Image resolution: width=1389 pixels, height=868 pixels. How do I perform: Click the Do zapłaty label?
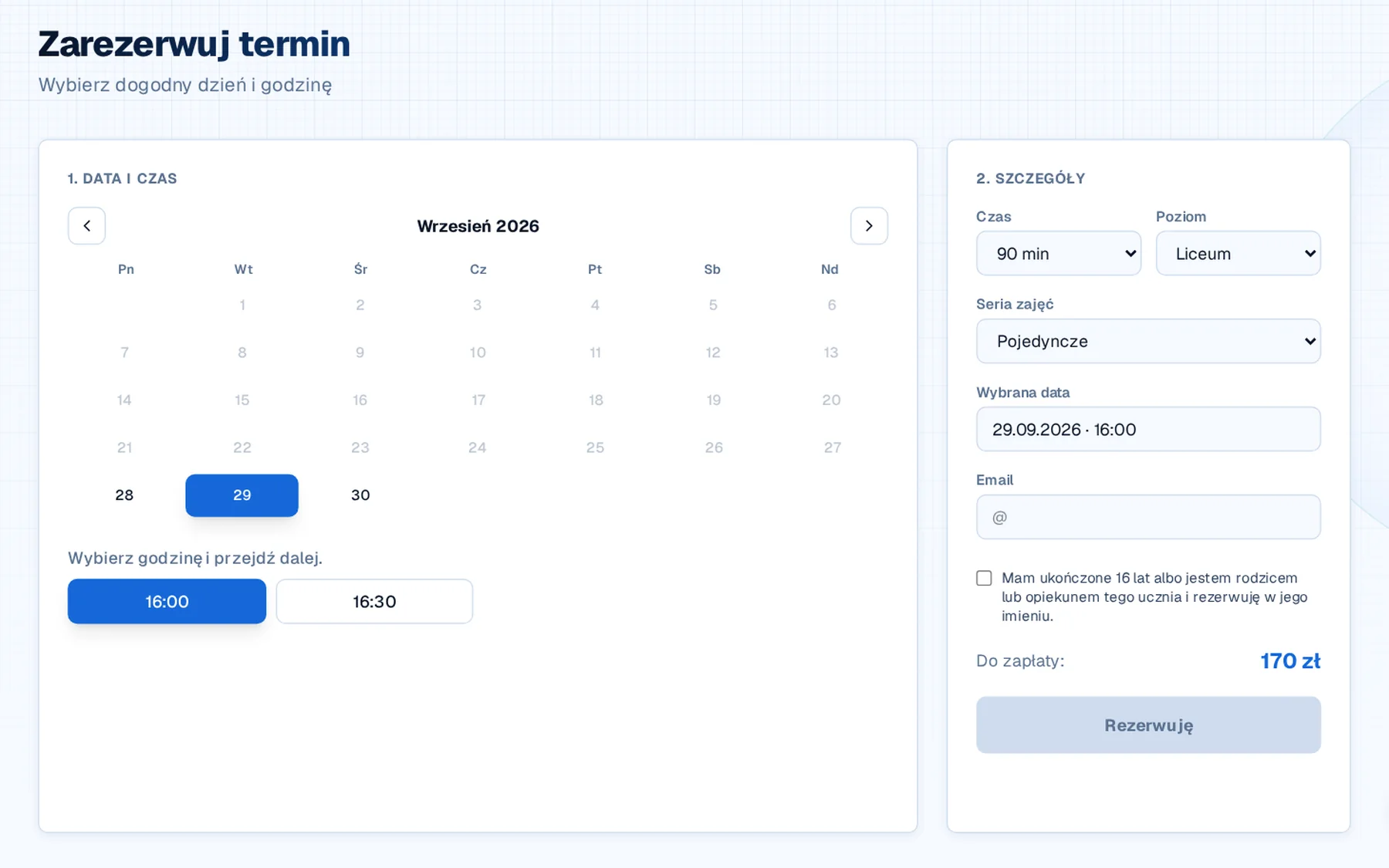(1020, 661)
